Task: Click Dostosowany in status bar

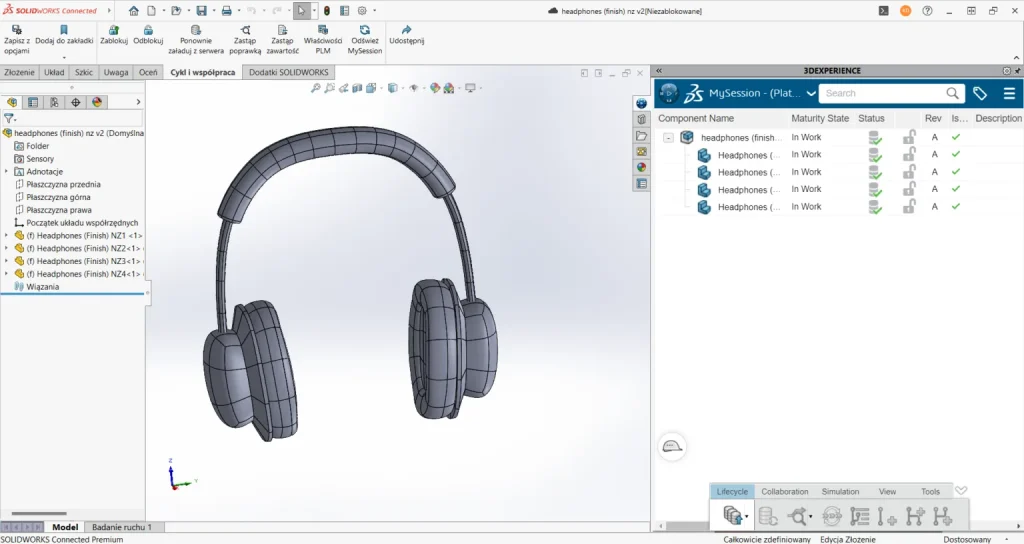Action: point(967,539)
